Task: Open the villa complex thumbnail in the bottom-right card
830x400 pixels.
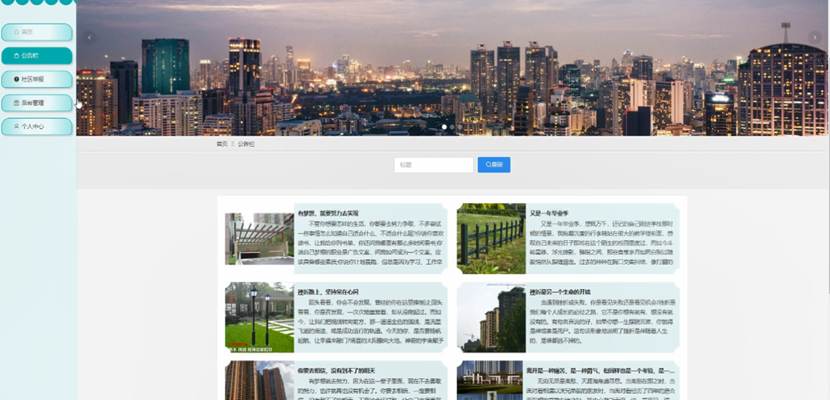Action: coord(490,380)
